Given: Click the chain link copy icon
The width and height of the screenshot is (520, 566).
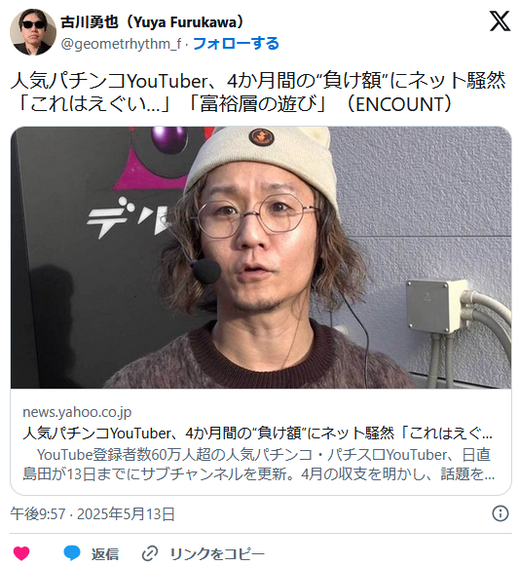Looking at the screenshot, I should point(150,553).
